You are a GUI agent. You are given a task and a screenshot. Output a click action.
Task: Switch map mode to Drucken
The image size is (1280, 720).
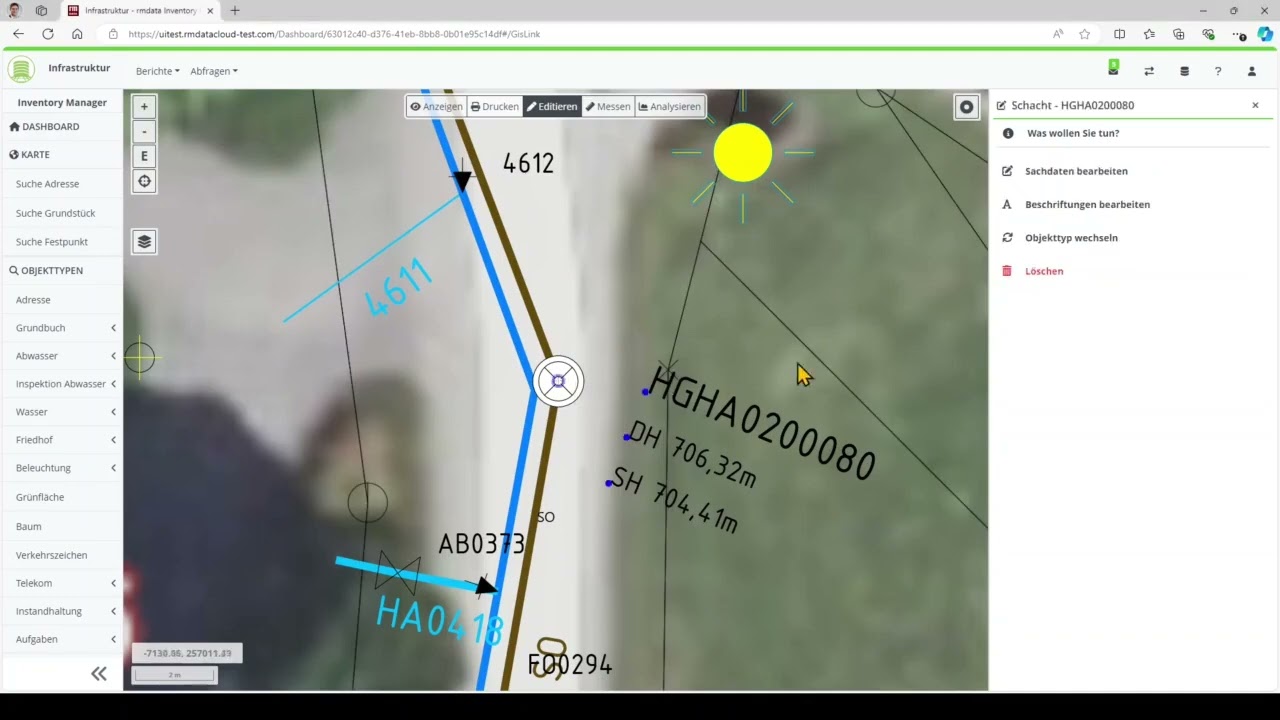pyautogui.click(x=494, y=106)
